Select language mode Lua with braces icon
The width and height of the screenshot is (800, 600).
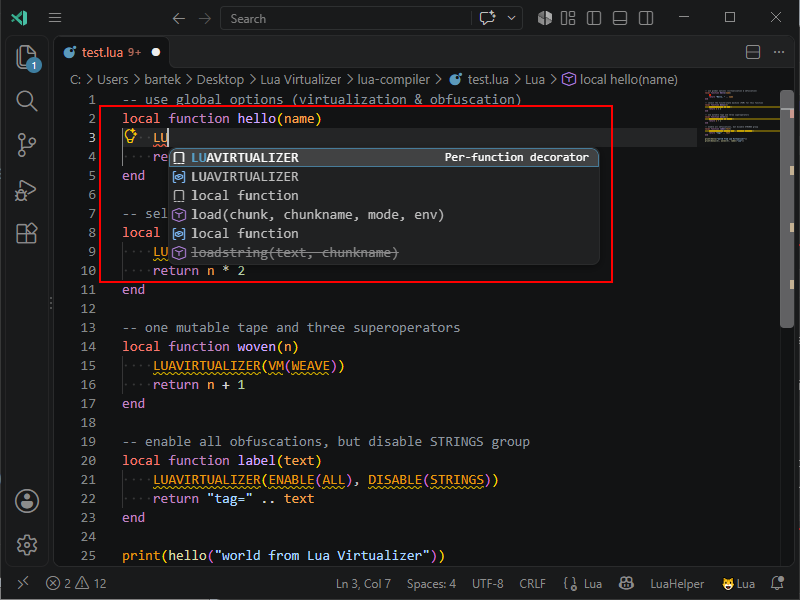click(583, 584)
